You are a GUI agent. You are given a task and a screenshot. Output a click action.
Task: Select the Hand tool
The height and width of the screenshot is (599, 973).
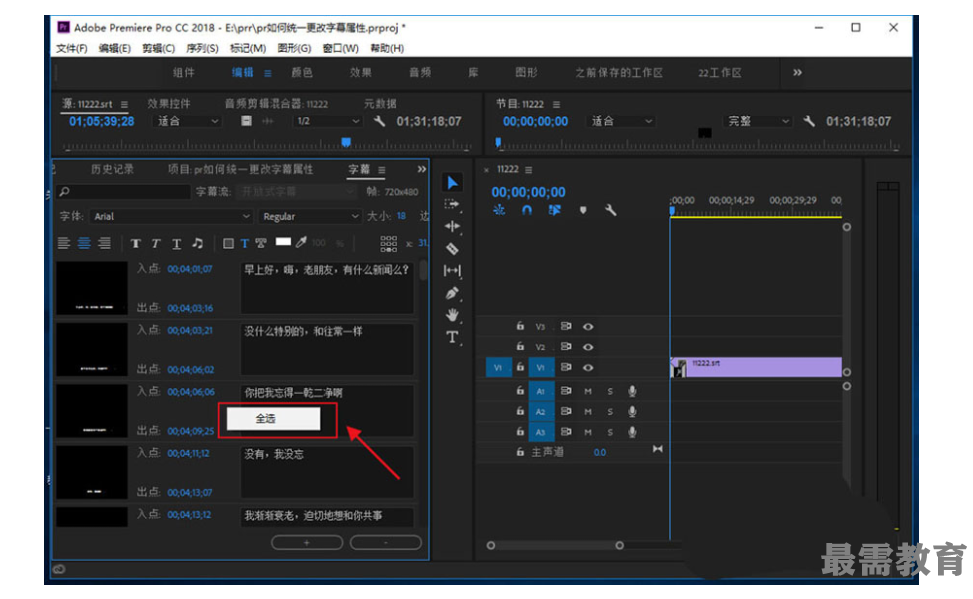coord(452,315)
